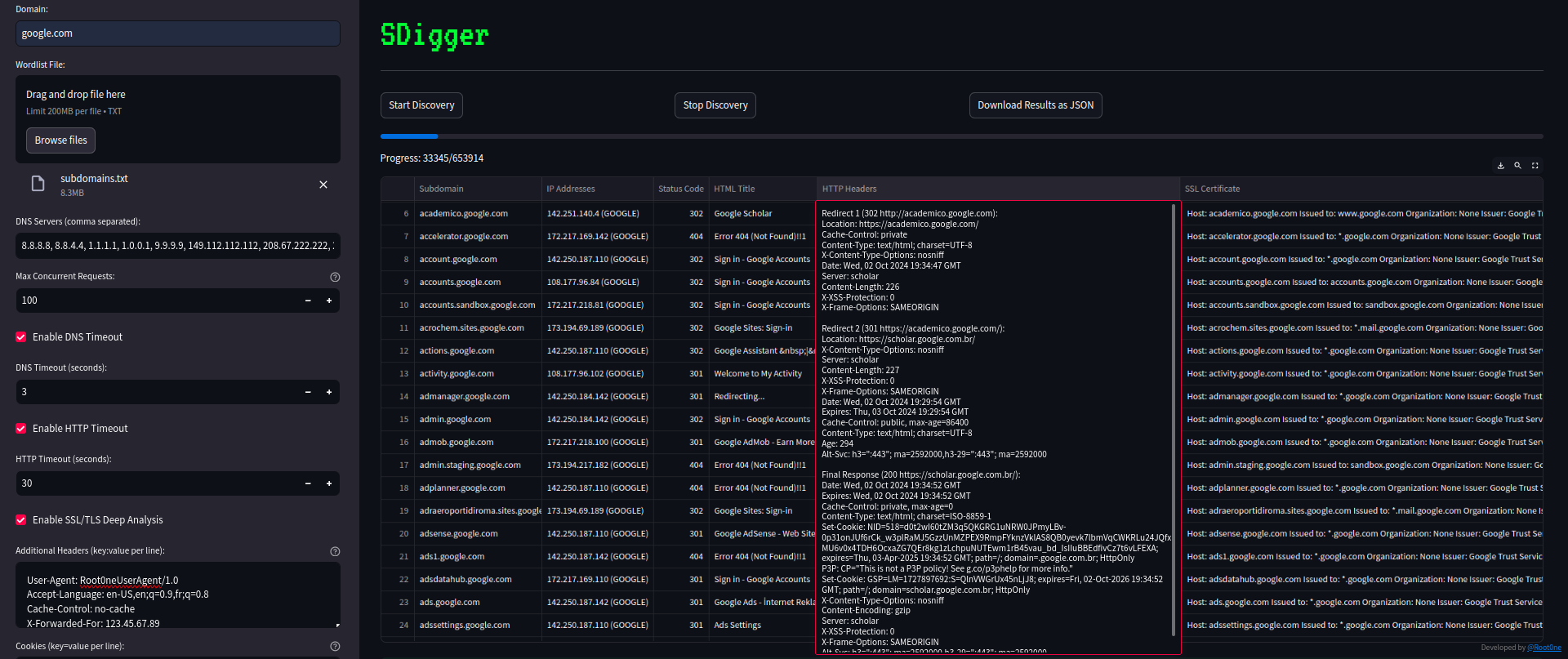Increase Max Concurrent Requests value

[x=329, y=301]
